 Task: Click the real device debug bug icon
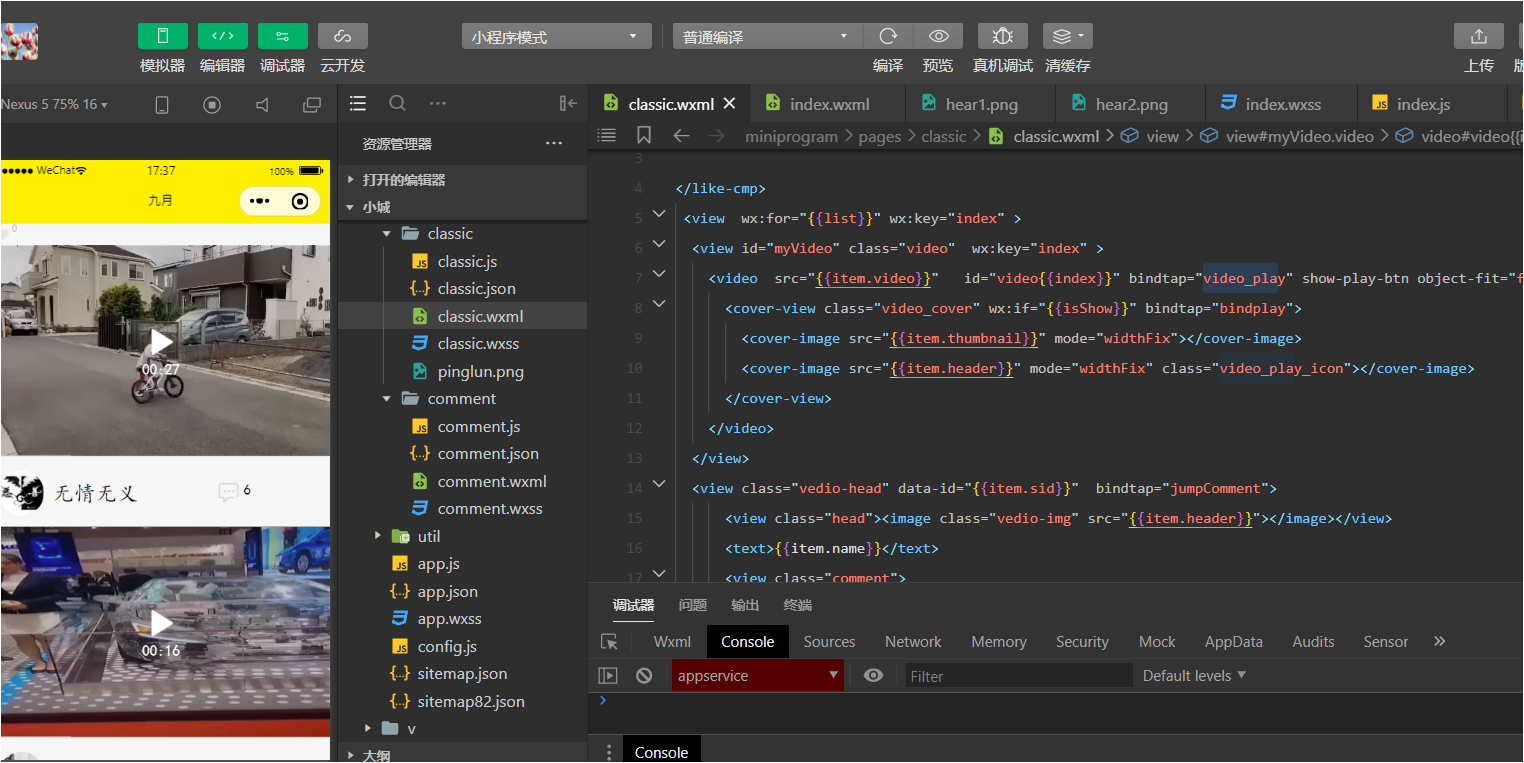[1002, 36]
